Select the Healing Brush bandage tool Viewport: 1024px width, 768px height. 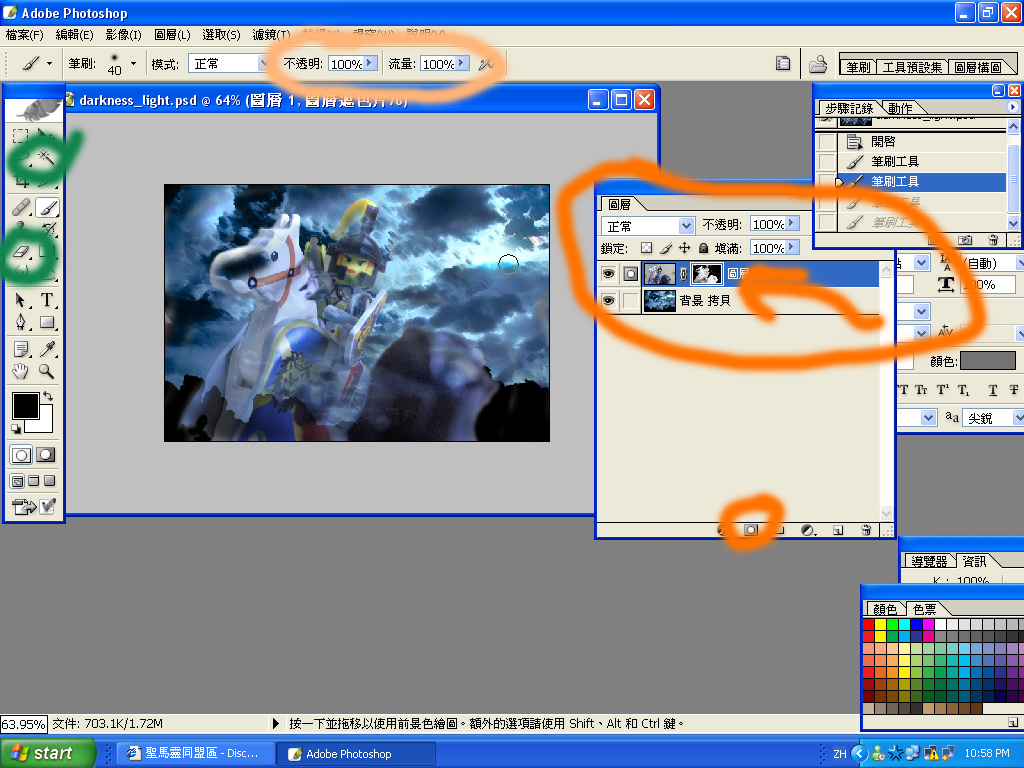[x=21, y=208]
